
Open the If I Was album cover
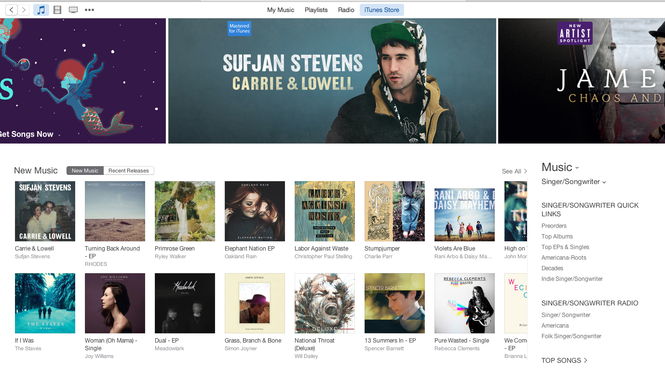(45, 303)
